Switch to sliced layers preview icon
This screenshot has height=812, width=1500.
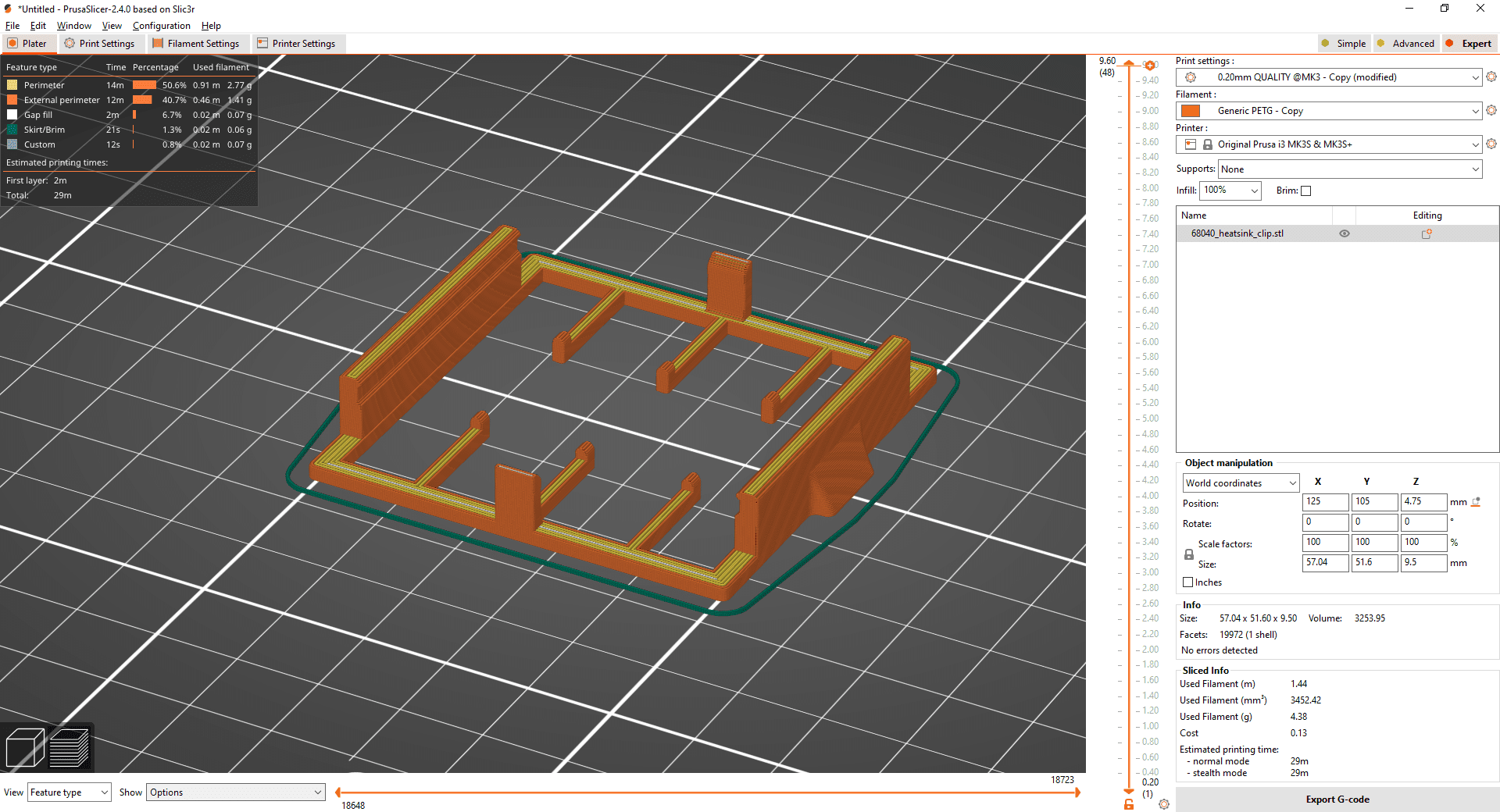[70, 748]
